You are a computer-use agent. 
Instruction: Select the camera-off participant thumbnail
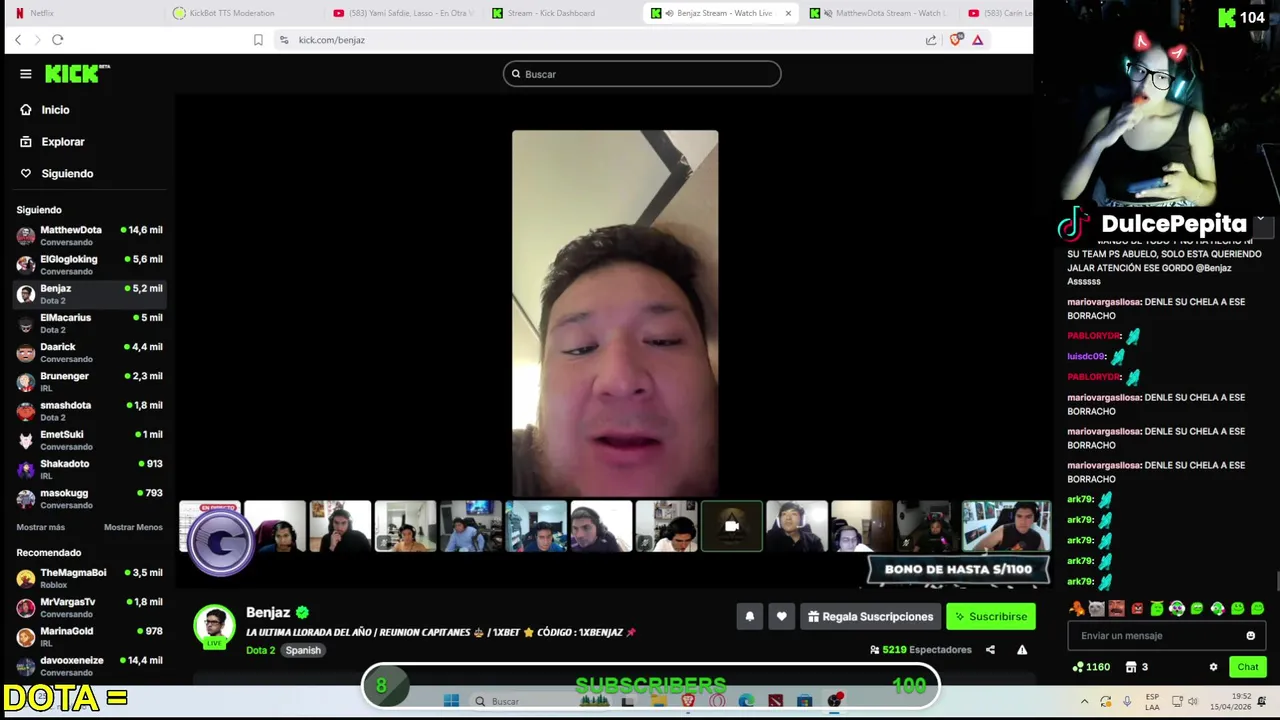click(731, 526)
